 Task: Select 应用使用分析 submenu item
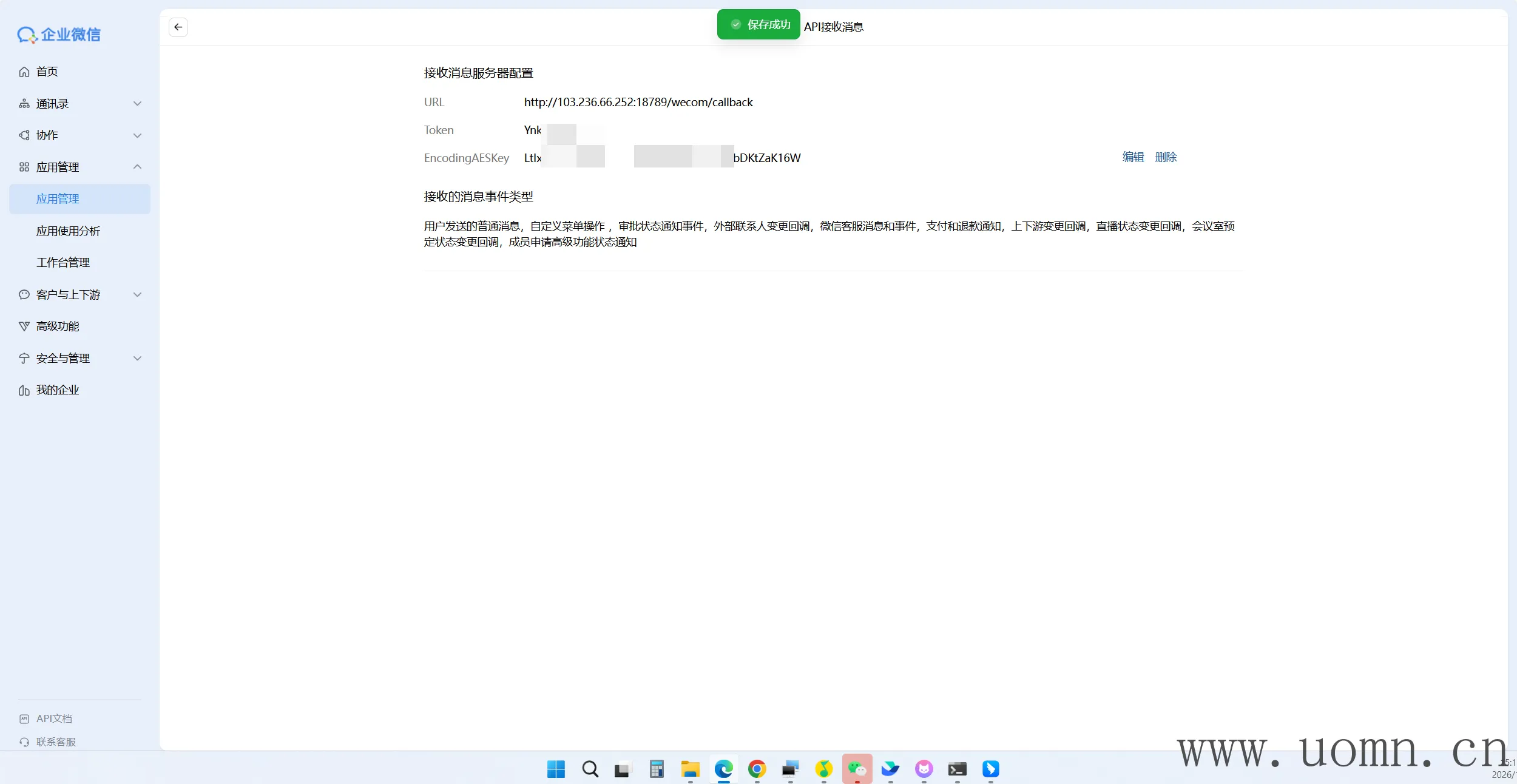68,231
